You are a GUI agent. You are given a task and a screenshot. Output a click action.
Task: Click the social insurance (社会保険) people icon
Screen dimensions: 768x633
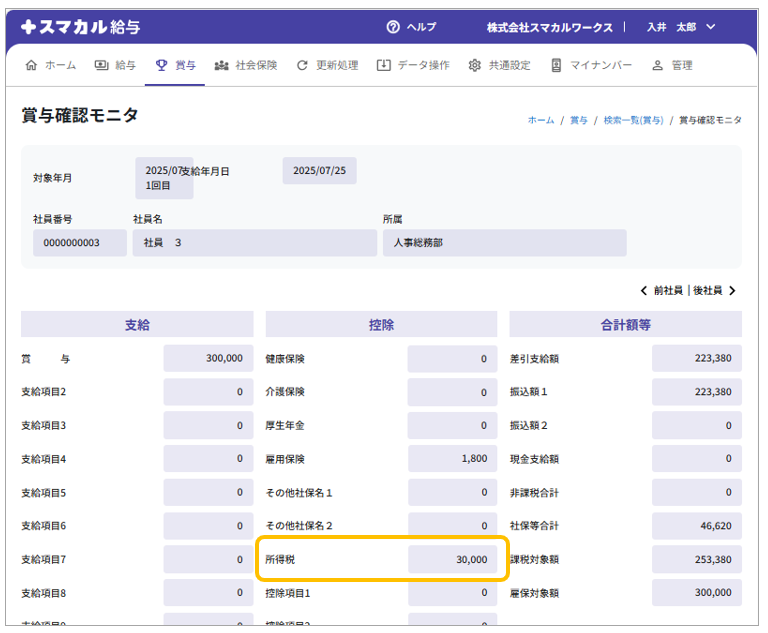[x=222, y=65]
